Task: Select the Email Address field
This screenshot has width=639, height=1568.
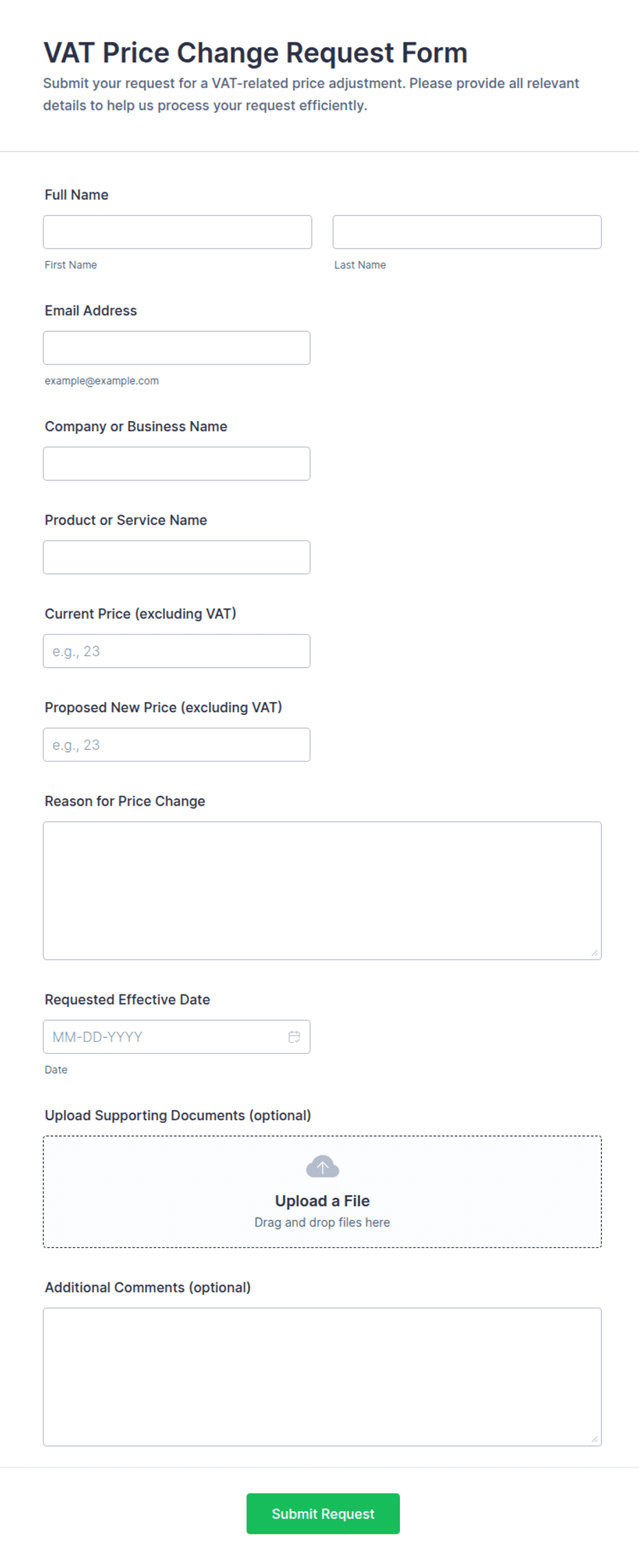Action: tap(177, 348)
